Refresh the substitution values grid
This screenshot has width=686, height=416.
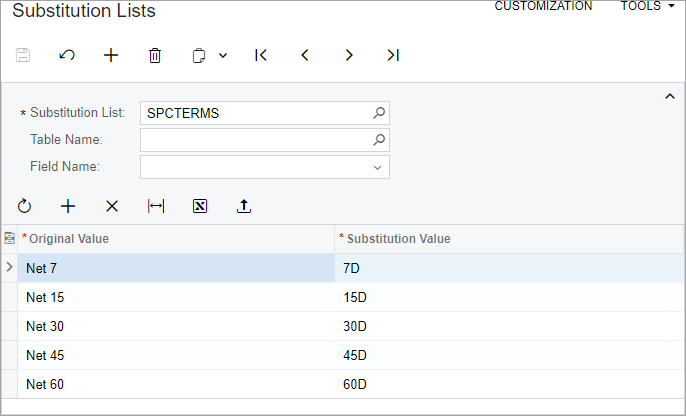click(24, 206)
